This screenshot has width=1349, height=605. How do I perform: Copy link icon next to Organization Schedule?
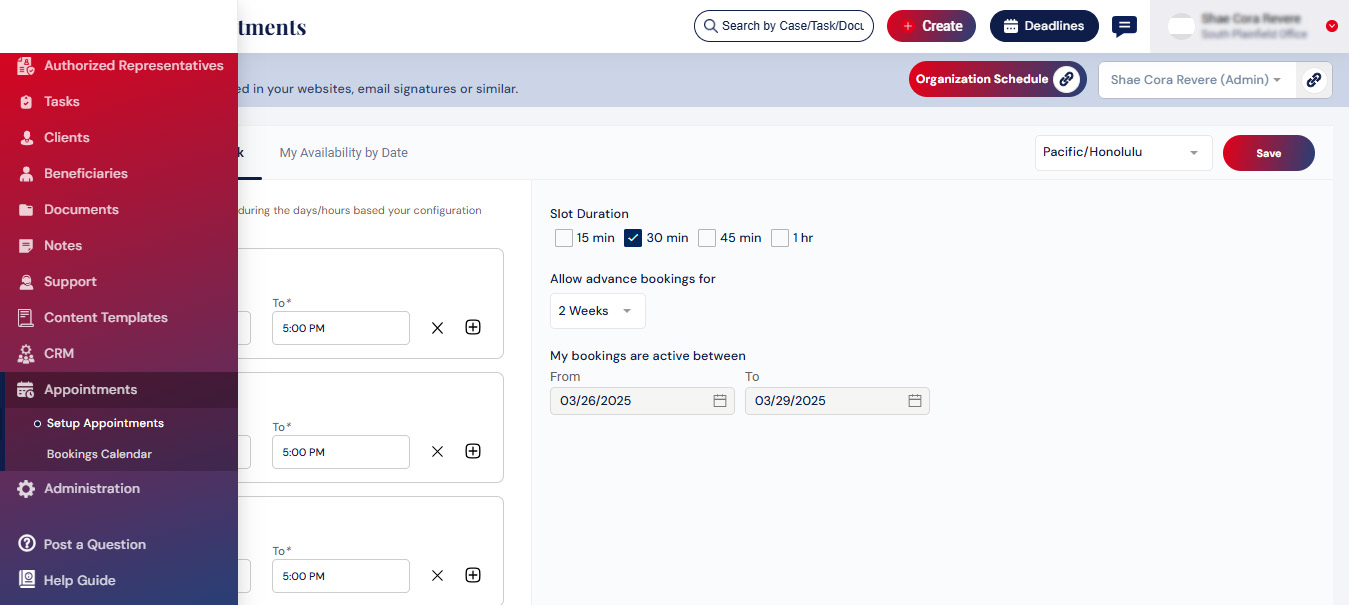[1067, 79]
